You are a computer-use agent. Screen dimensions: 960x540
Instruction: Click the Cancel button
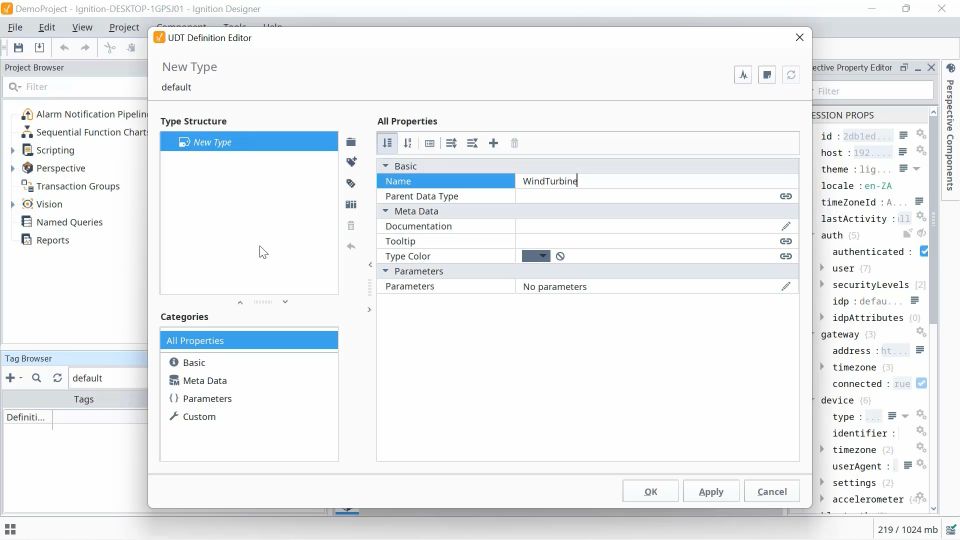[771, 492]
